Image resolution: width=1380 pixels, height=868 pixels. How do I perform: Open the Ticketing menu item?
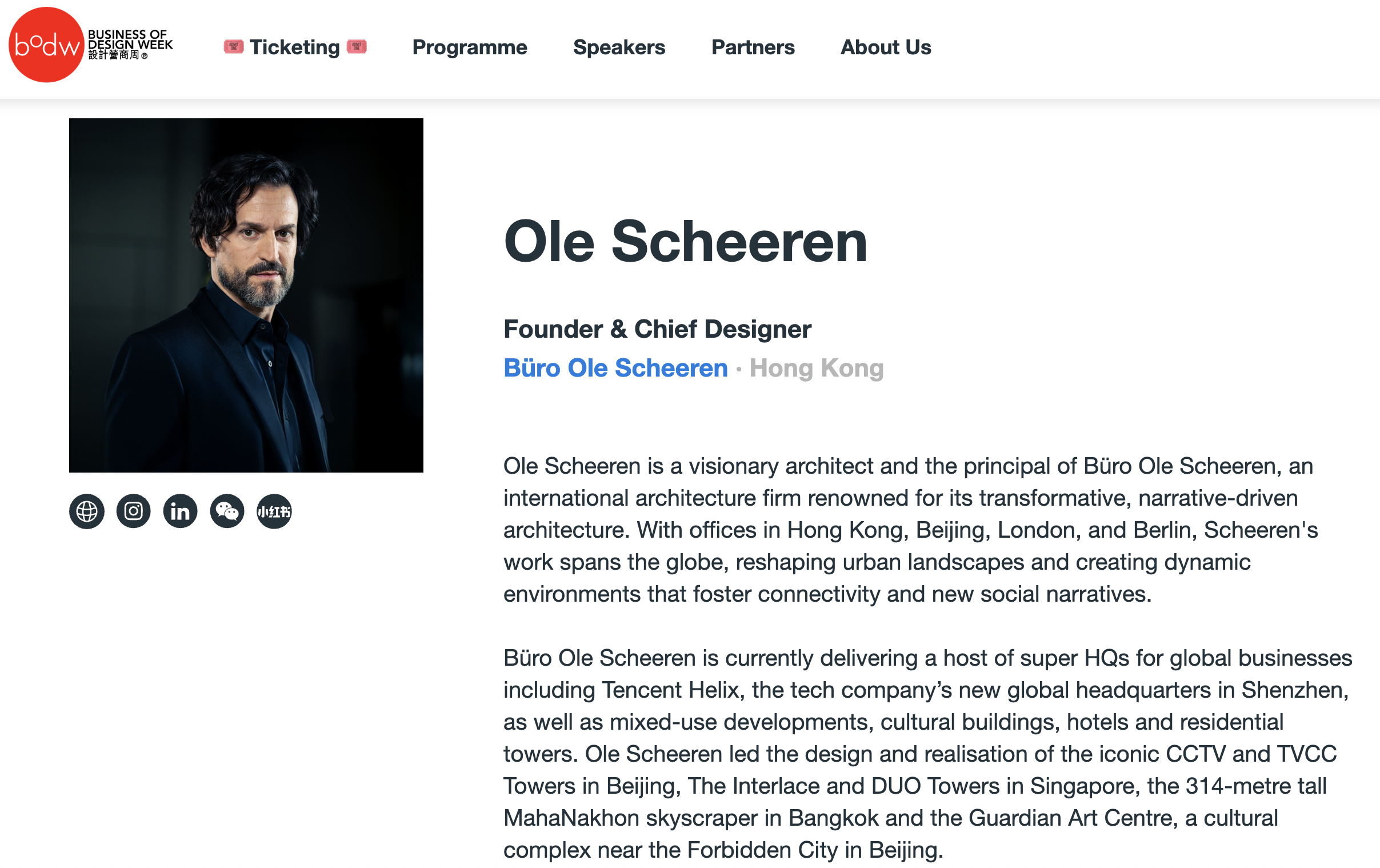coord(294,47)
